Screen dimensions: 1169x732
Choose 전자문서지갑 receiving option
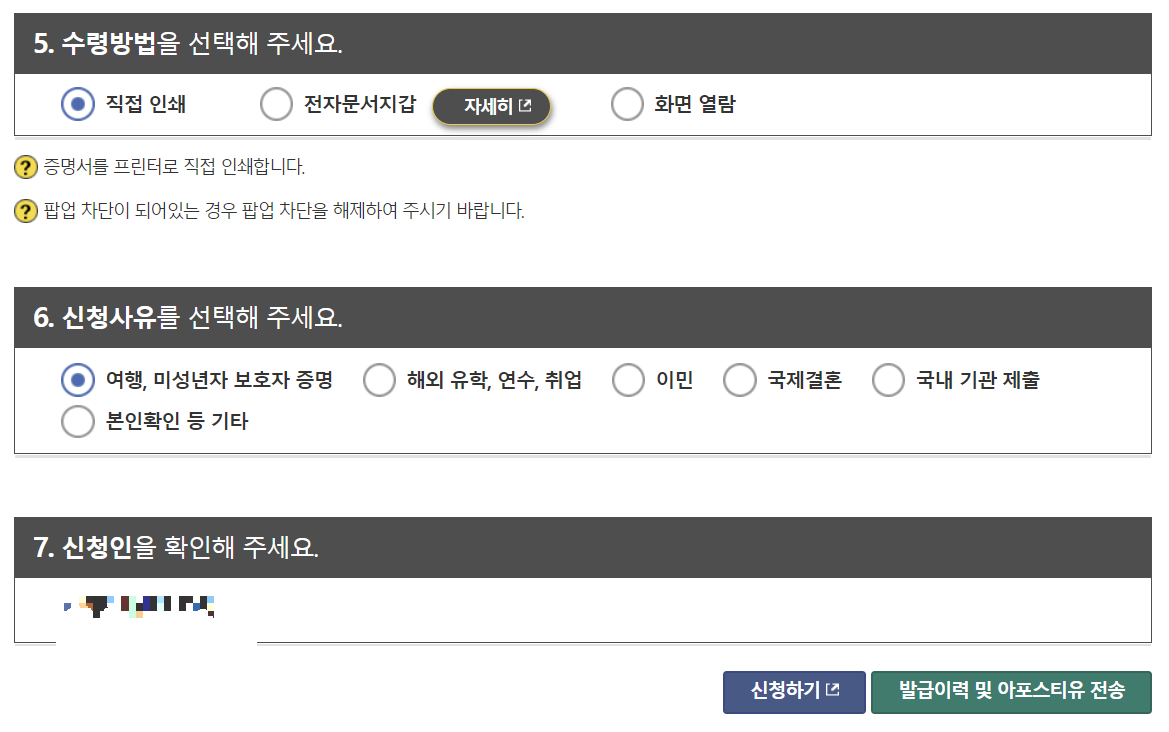point(276,103)
